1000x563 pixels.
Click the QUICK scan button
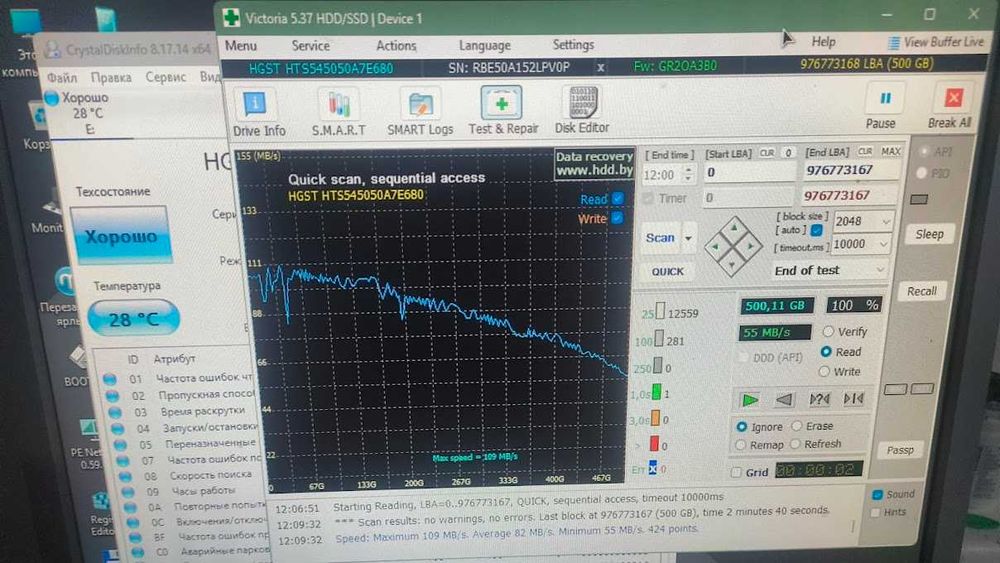click(667, 272)
